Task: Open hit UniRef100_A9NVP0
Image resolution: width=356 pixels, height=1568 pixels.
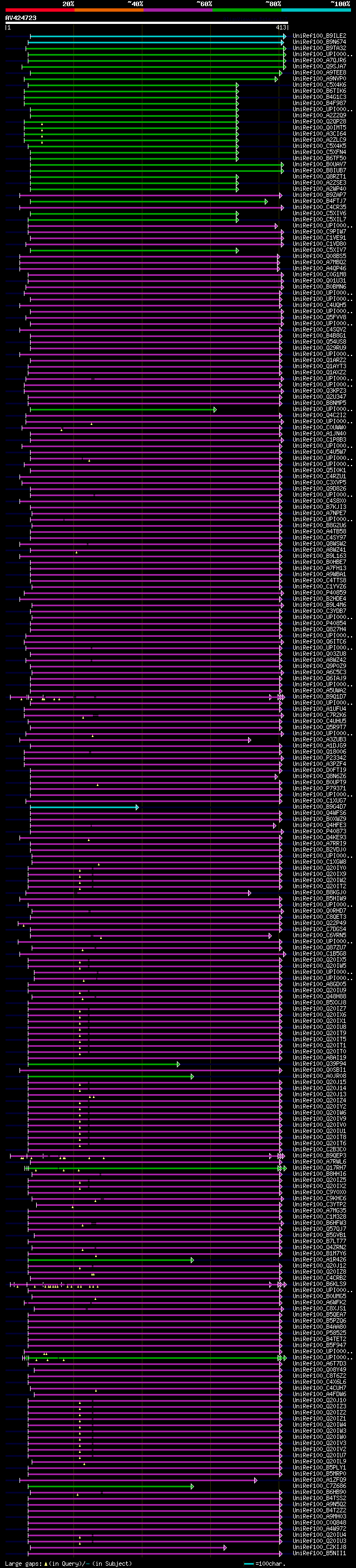Action: pyautogui.click(x=319, y=79)
